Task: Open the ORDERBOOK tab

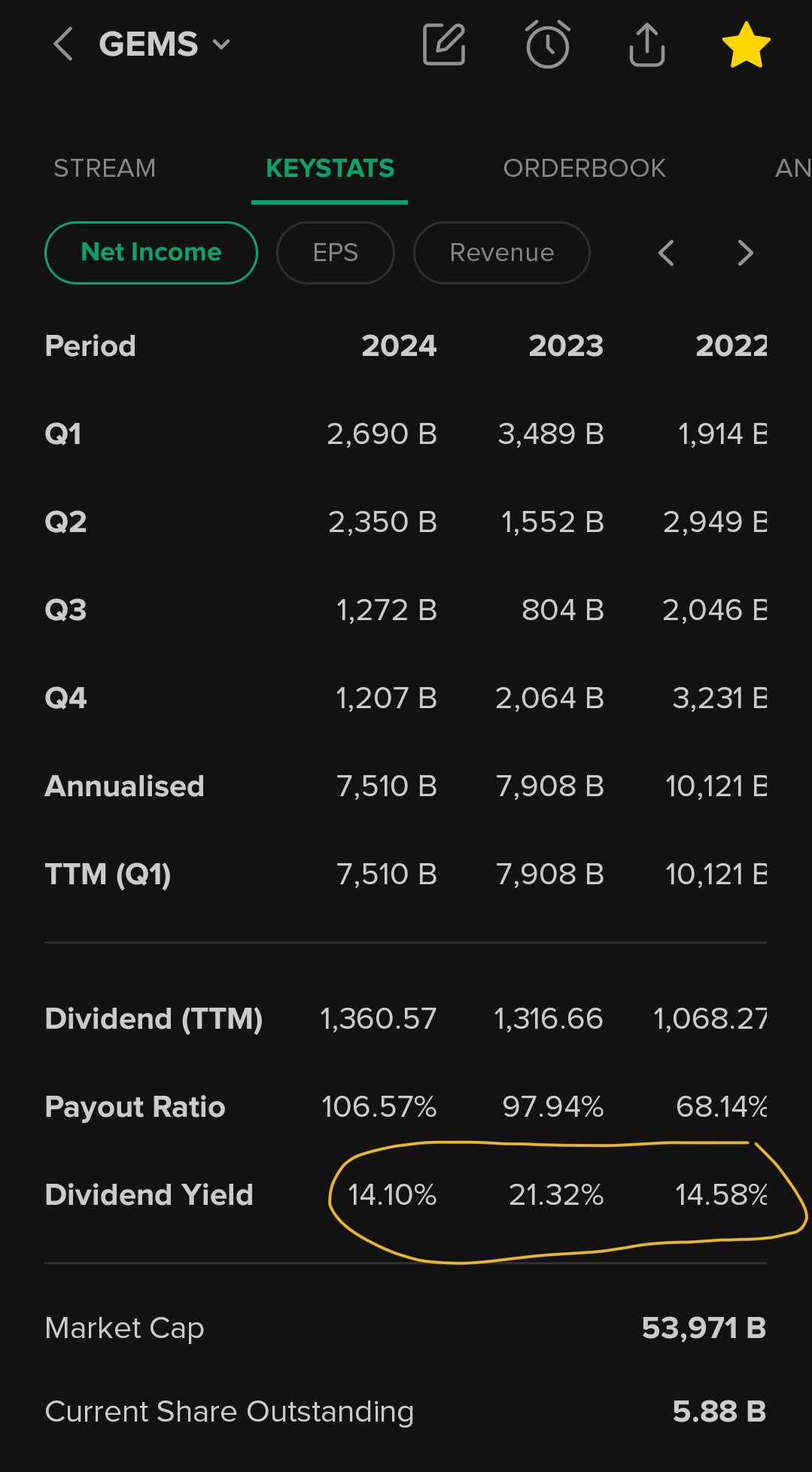Action: click(x=584, y=168)
